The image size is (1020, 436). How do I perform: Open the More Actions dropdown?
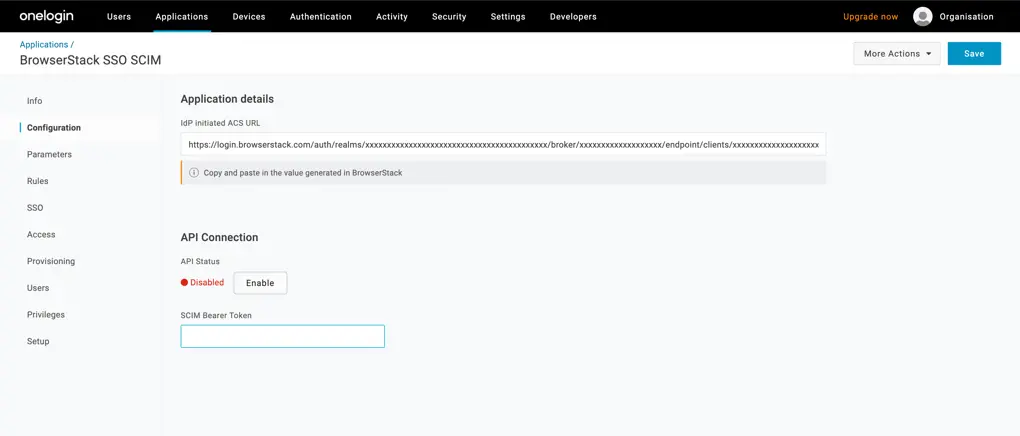pyautogui.click(x=896, y=54)
